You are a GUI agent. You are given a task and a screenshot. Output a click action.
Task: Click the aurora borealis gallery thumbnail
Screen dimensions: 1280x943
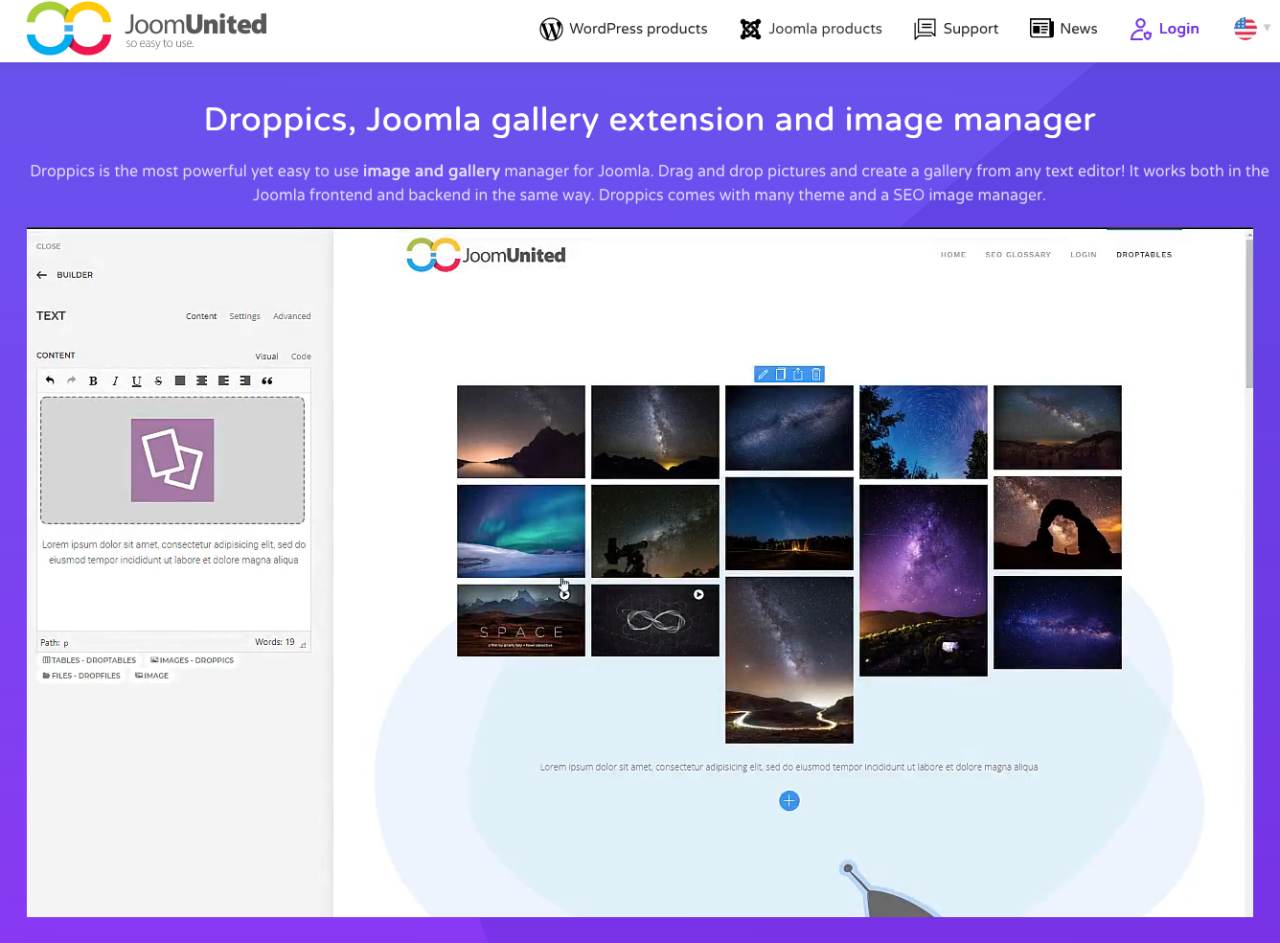tap(521, 531)
